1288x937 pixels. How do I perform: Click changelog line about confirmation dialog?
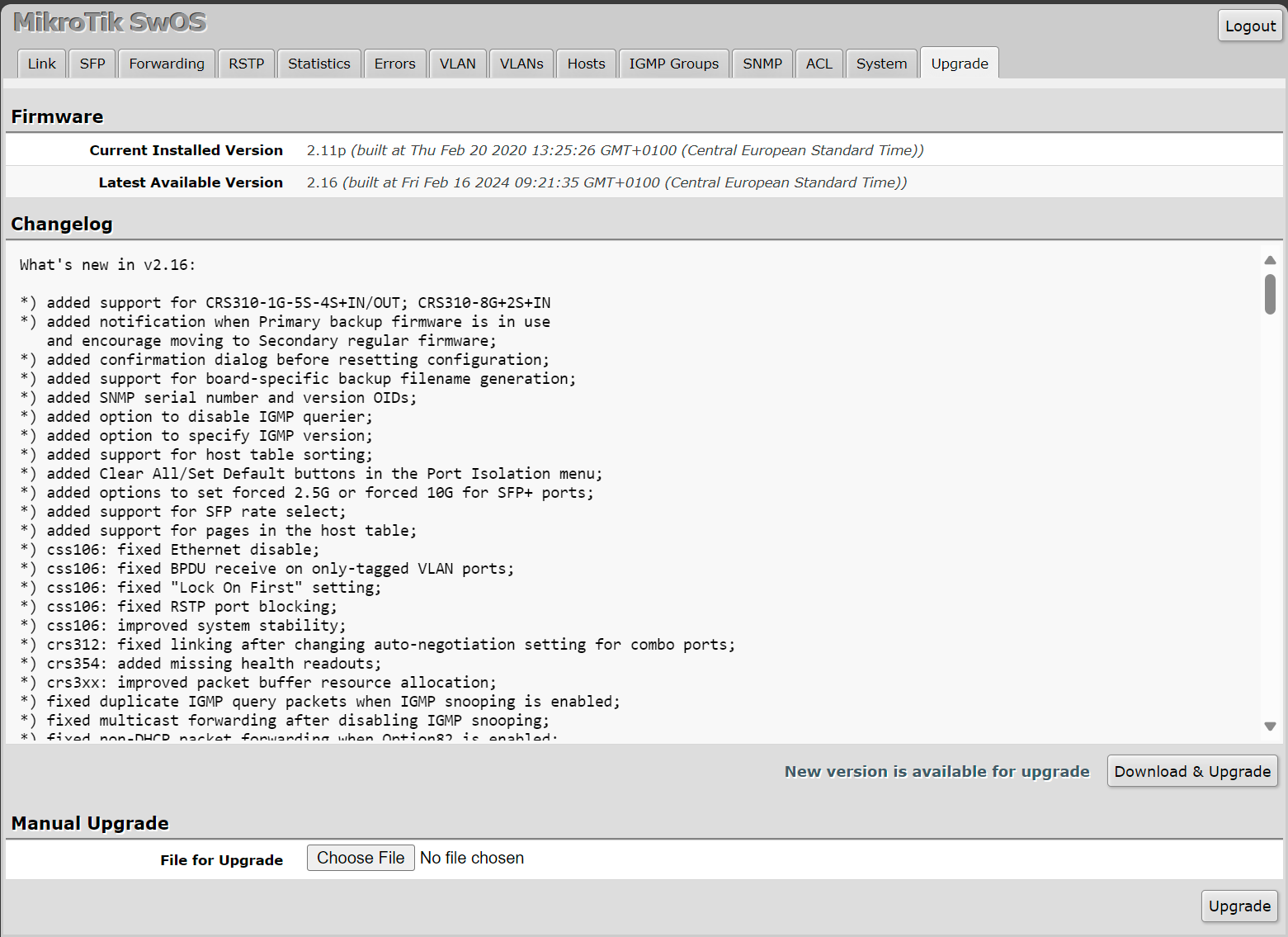(285, 360)
